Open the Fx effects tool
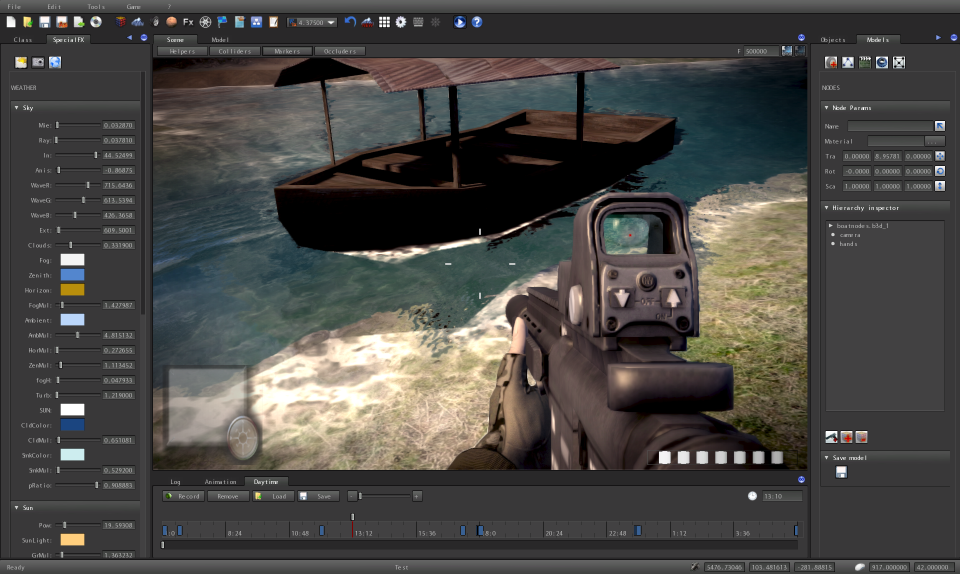 [x=188, y=22]
